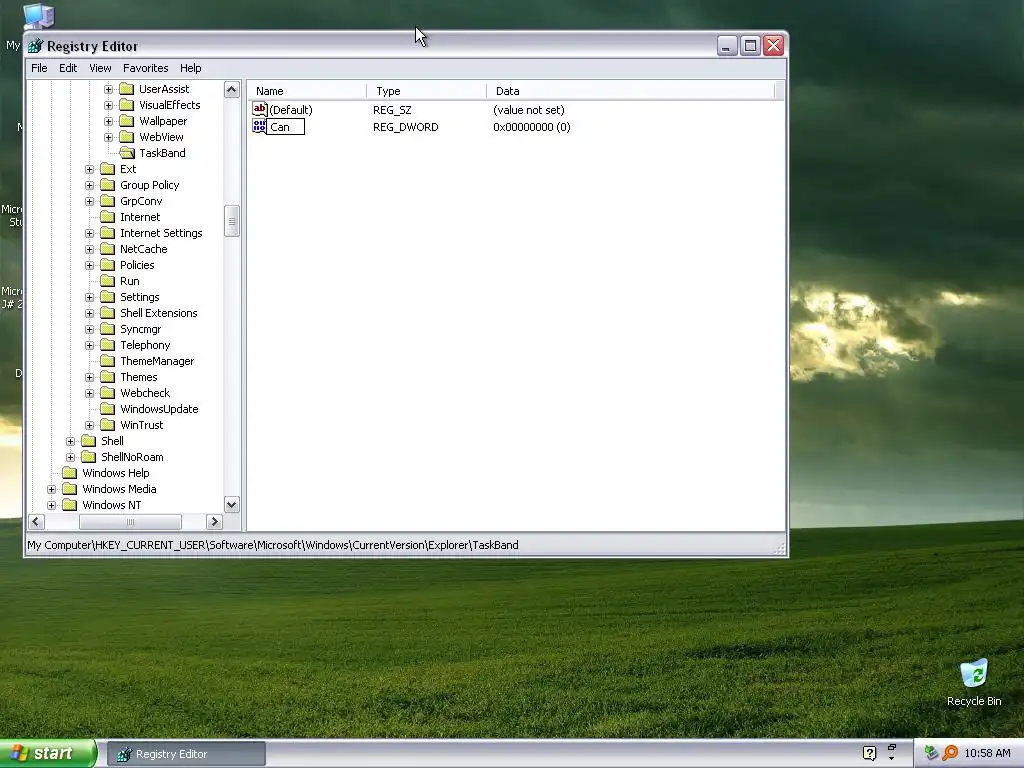The image size is (1024, 768).
Task: Click the orange search icon in system tray
Action: click(950, 753)
